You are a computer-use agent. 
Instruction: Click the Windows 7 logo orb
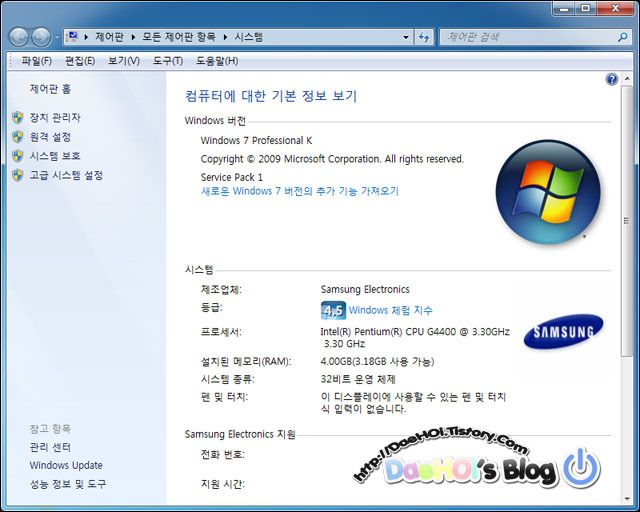point(548,192)
